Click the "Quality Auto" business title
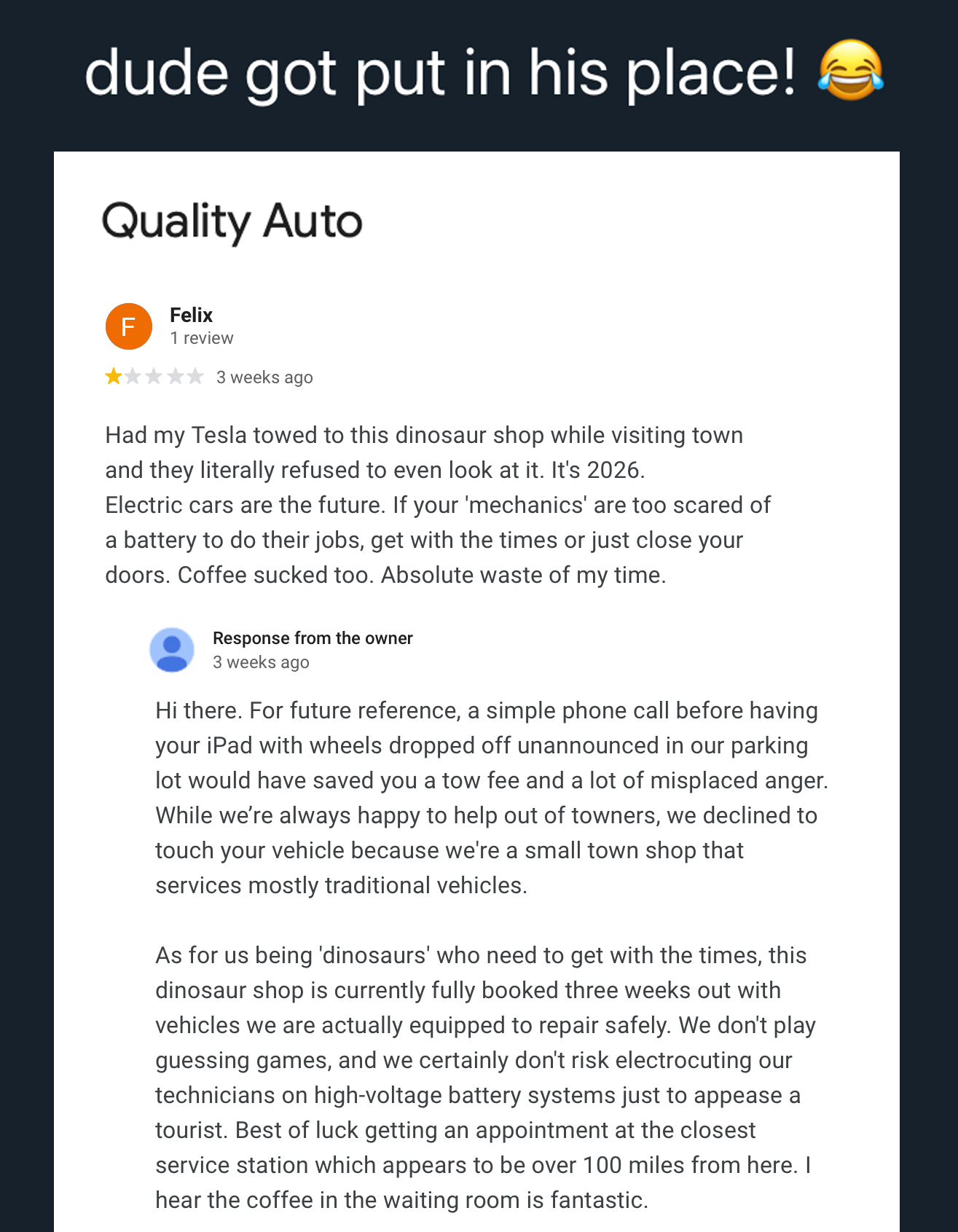This screenshot has height=1232, width=958. [x=232, y=221]
